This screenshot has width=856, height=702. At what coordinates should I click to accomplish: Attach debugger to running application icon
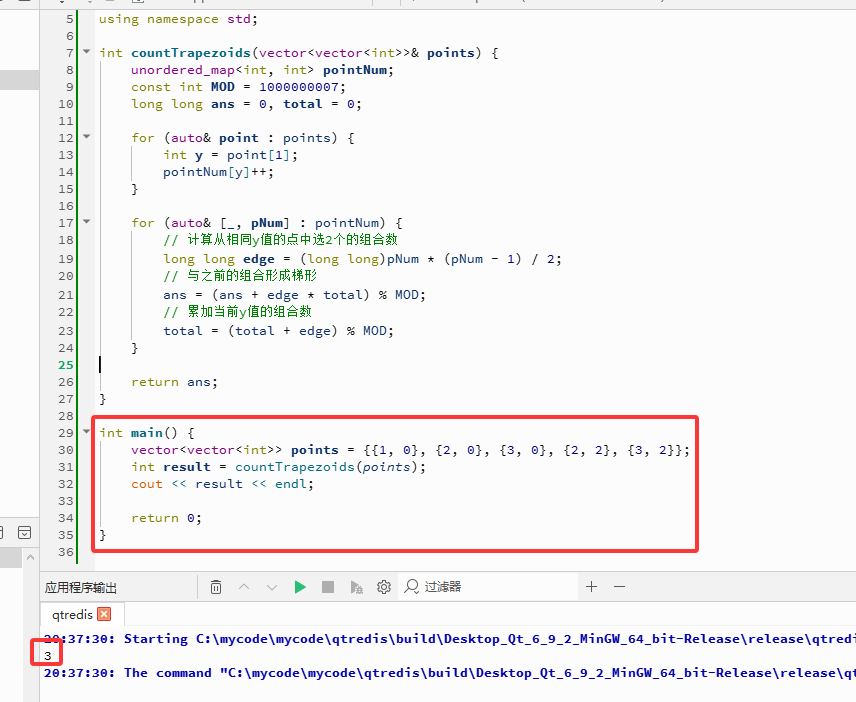point(356,587)
